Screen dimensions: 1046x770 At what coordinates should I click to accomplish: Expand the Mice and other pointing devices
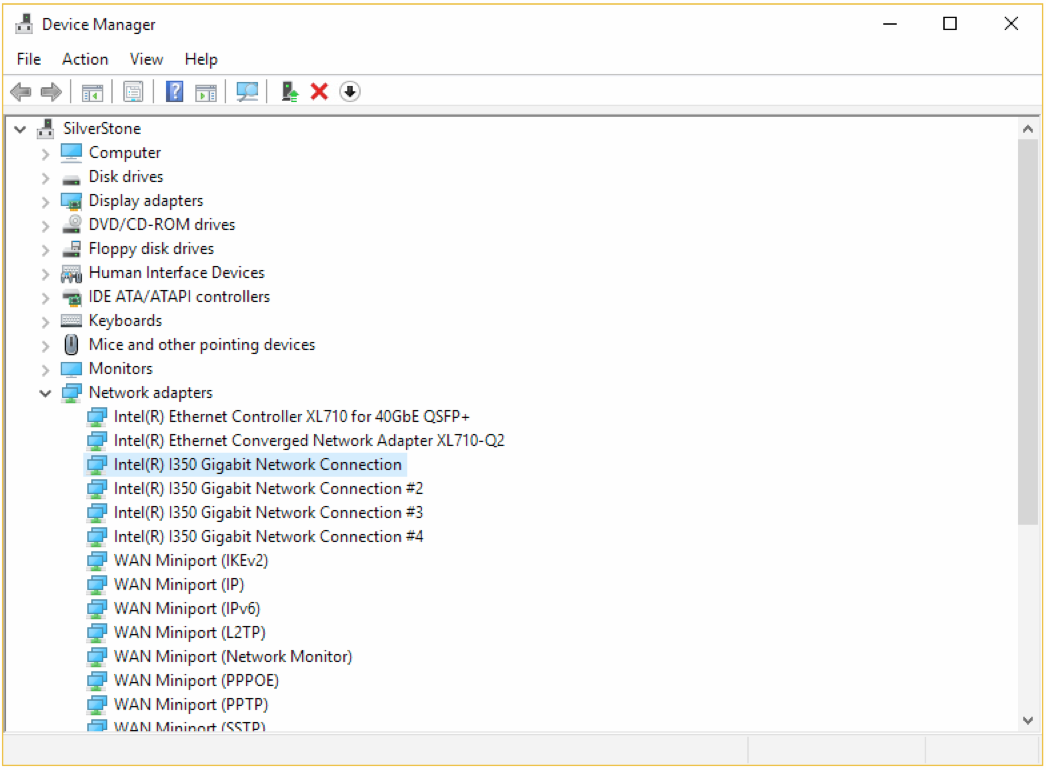coord(45,346)
